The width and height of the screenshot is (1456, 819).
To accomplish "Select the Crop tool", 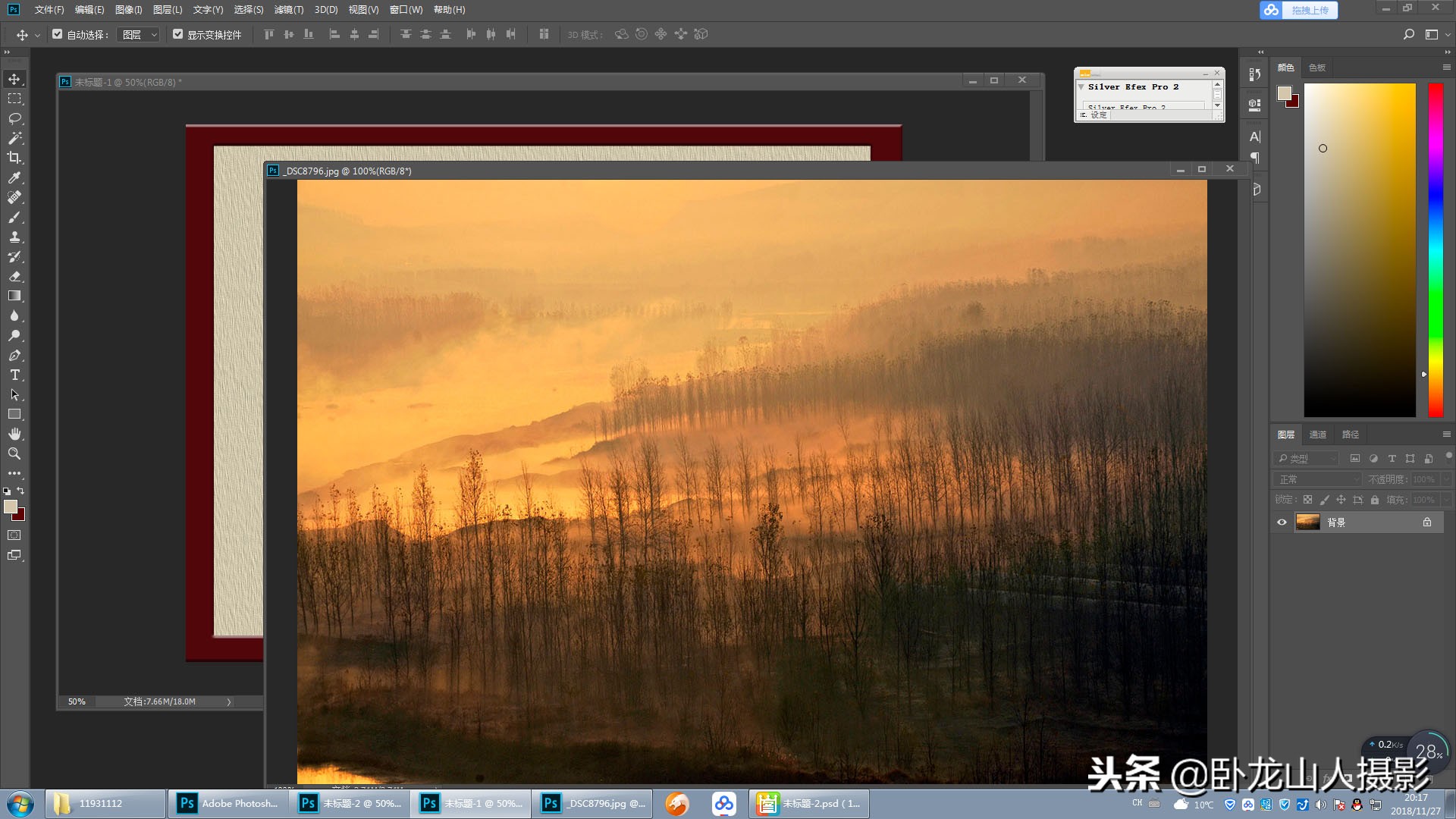I will (14, 158).
